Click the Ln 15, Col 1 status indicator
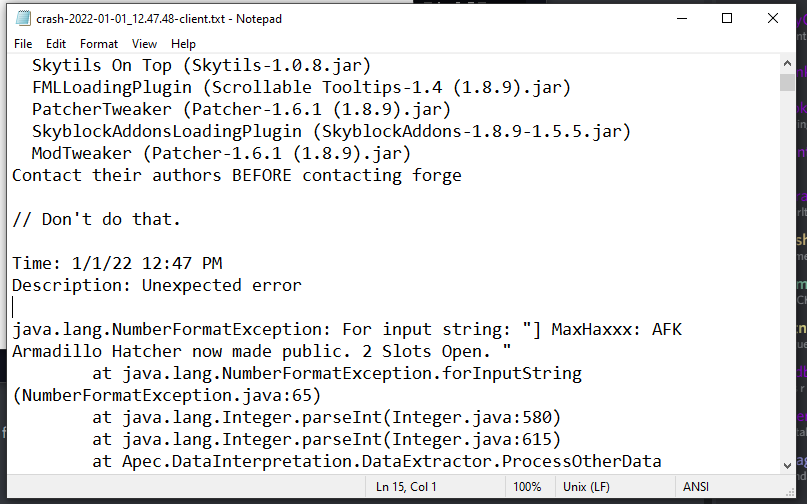The width and height of the screenshot is (807, 504). pyautogui.click(x=406, y=487)
